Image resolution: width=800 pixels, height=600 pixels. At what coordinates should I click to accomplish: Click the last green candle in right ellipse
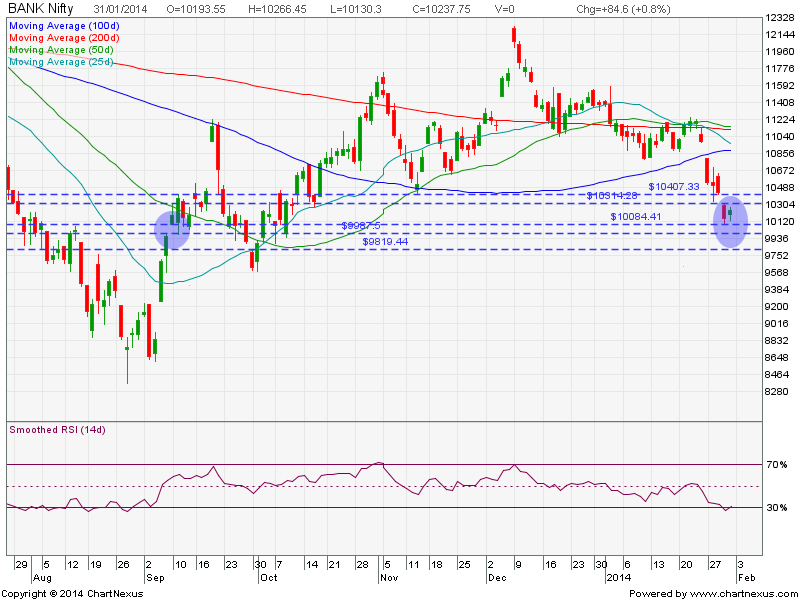pyautogui.click(x=731, y=213)
